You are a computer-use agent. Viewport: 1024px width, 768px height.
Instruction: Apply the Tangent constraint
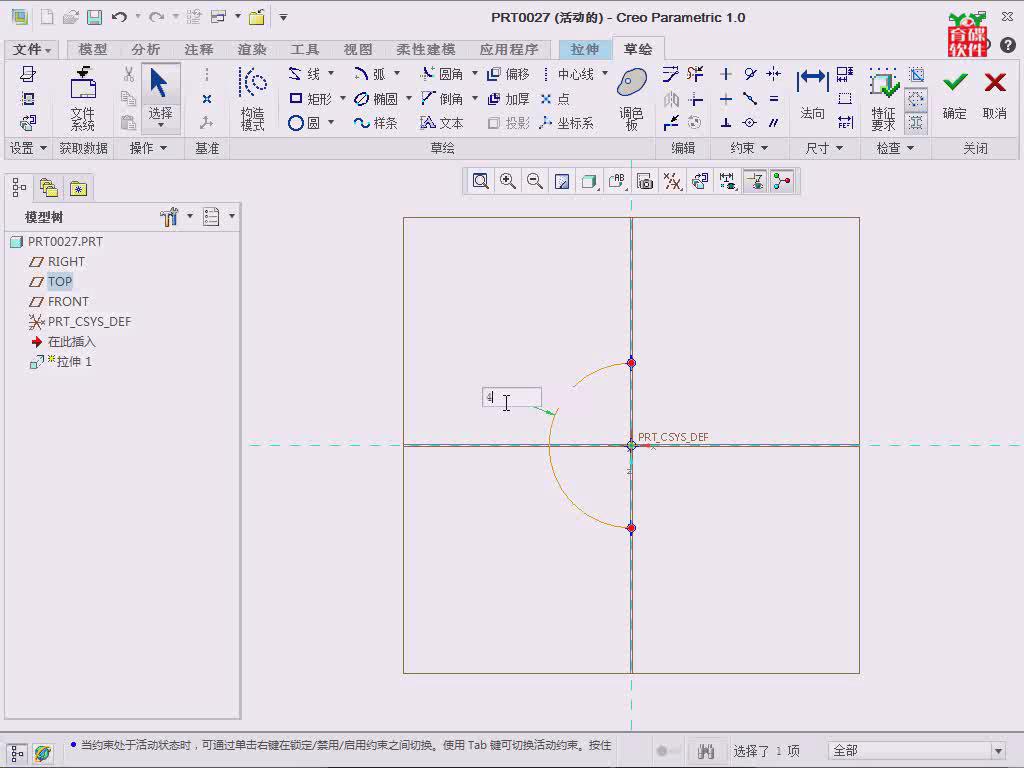click(x=750, y=74)
